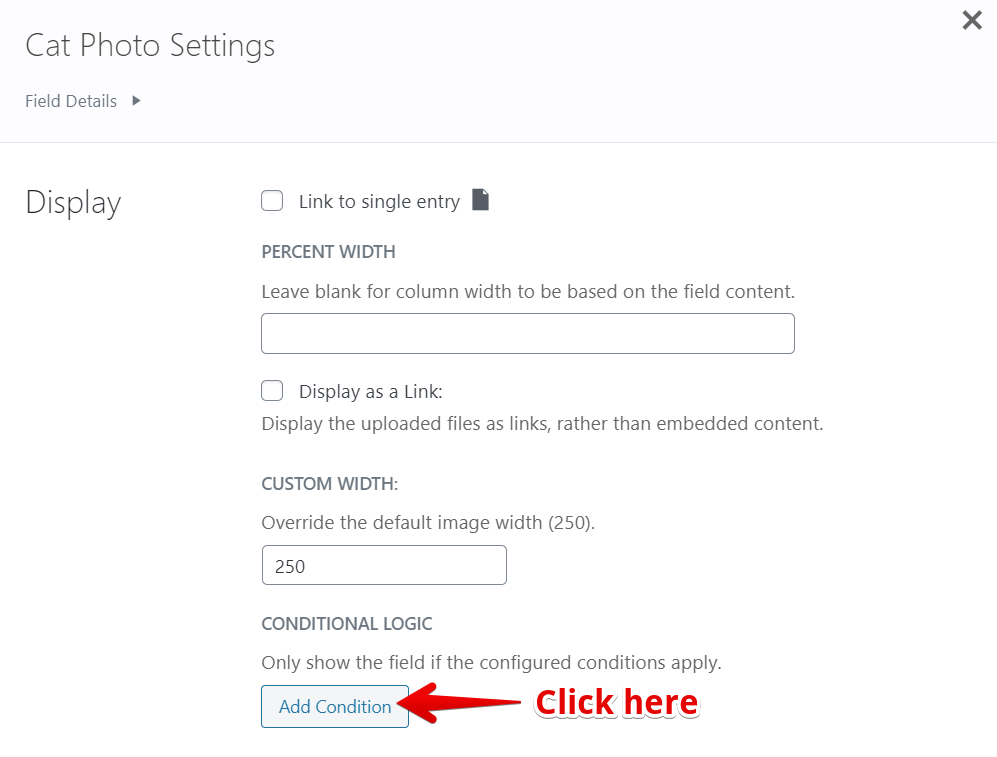Focus the Percent Width input field

(x=527, y=333)
